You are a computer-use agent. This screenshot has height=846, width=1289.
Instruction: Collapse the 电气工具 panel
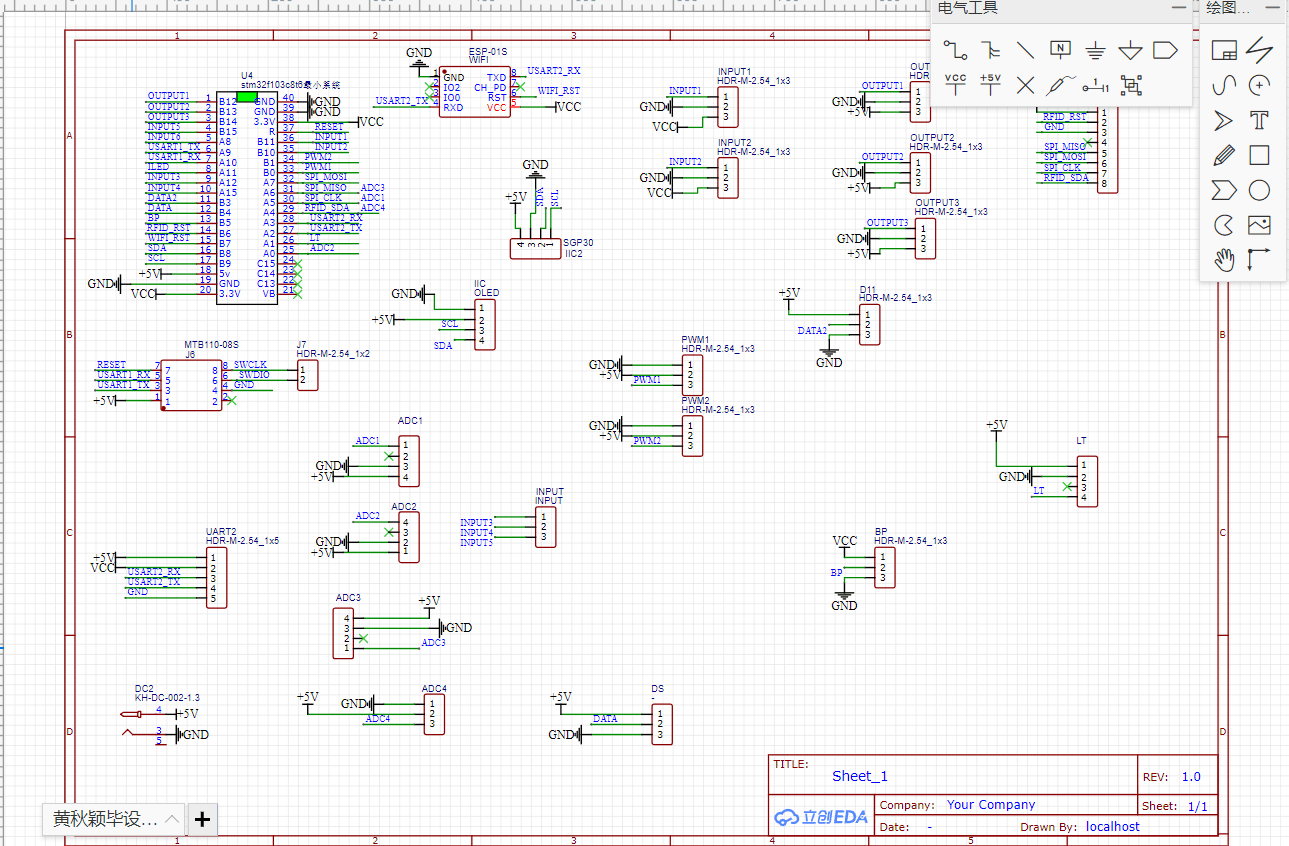click(1179, 8)
